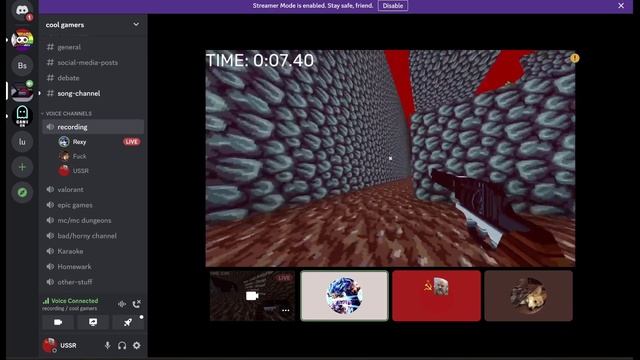This screenshot has width=640, height=360.
Task: Click Add a Server plus icon
Action: point(22,167)
